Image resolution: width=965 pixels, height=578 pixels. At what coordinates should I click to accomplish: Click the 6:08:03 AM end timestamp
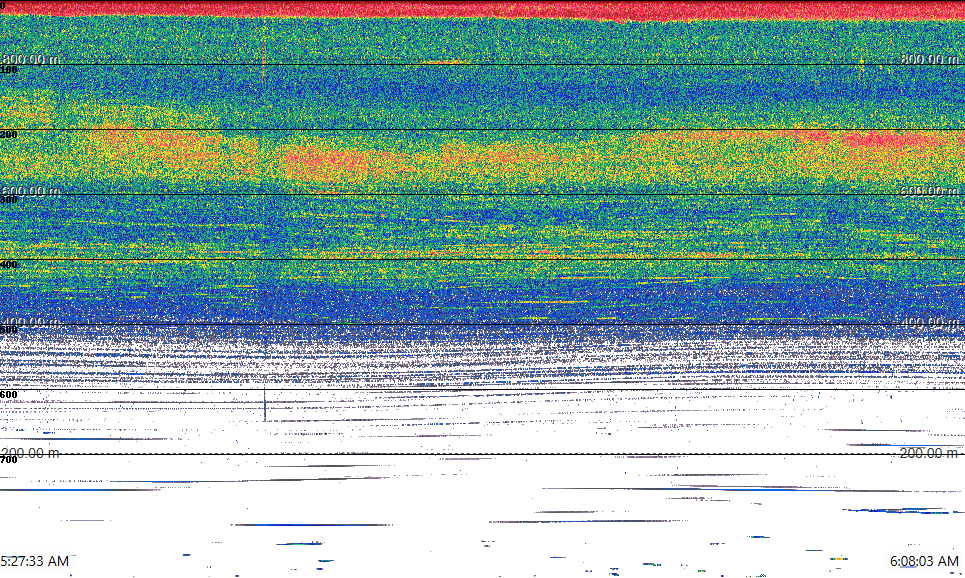pos(924,561)
